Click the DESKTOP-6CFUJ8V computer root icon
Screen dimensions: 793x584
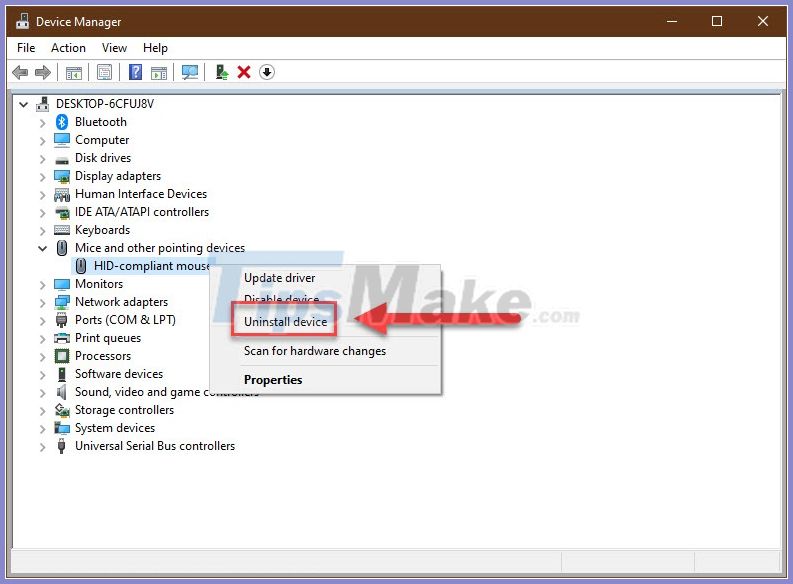(43, 104)
